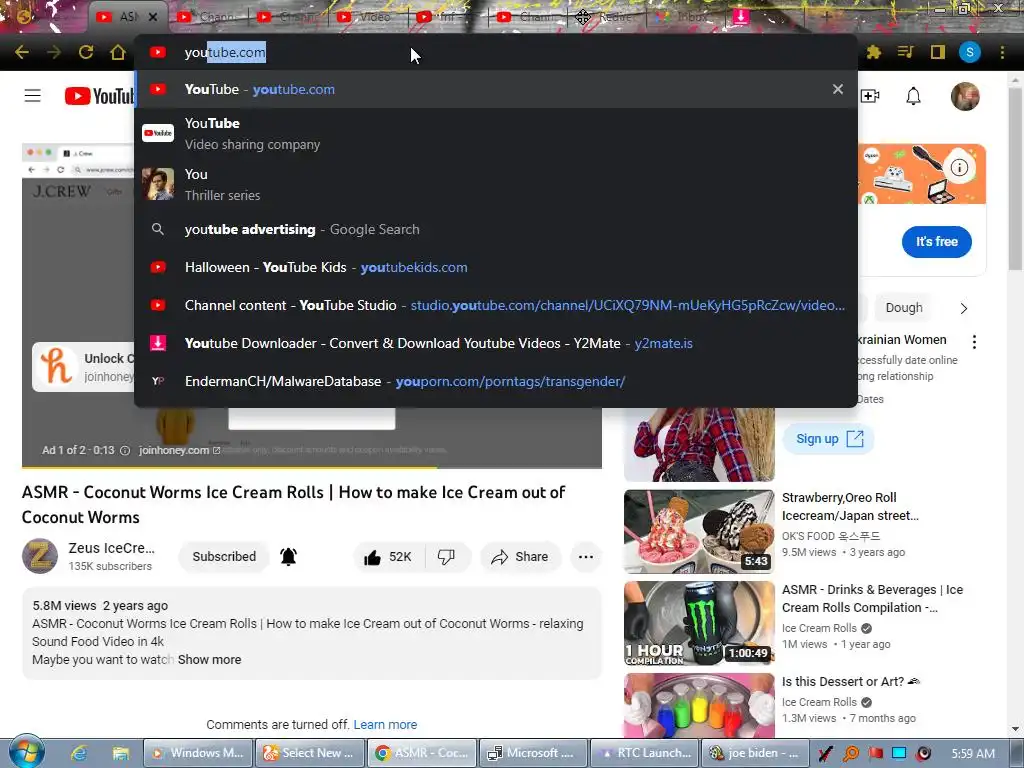The width and height of the screenshot is (1024, 768).
Task: Toggle the browser side panel icon
Action: coord(938,52)
